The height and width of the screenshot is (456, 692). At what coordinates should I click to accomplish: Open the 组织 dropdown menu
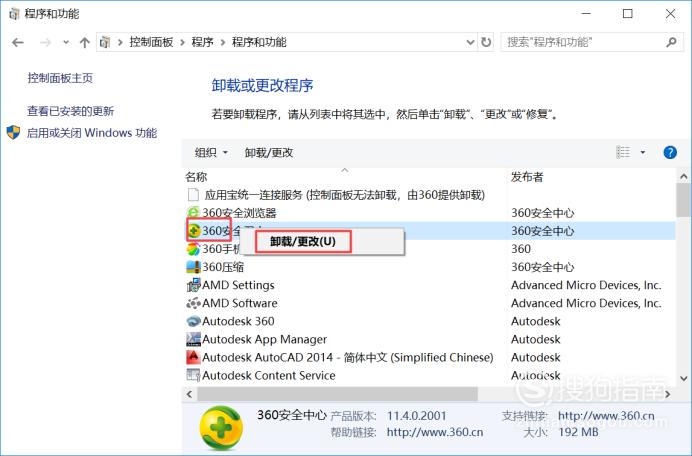pyautogui.click(x=211, y=153)
